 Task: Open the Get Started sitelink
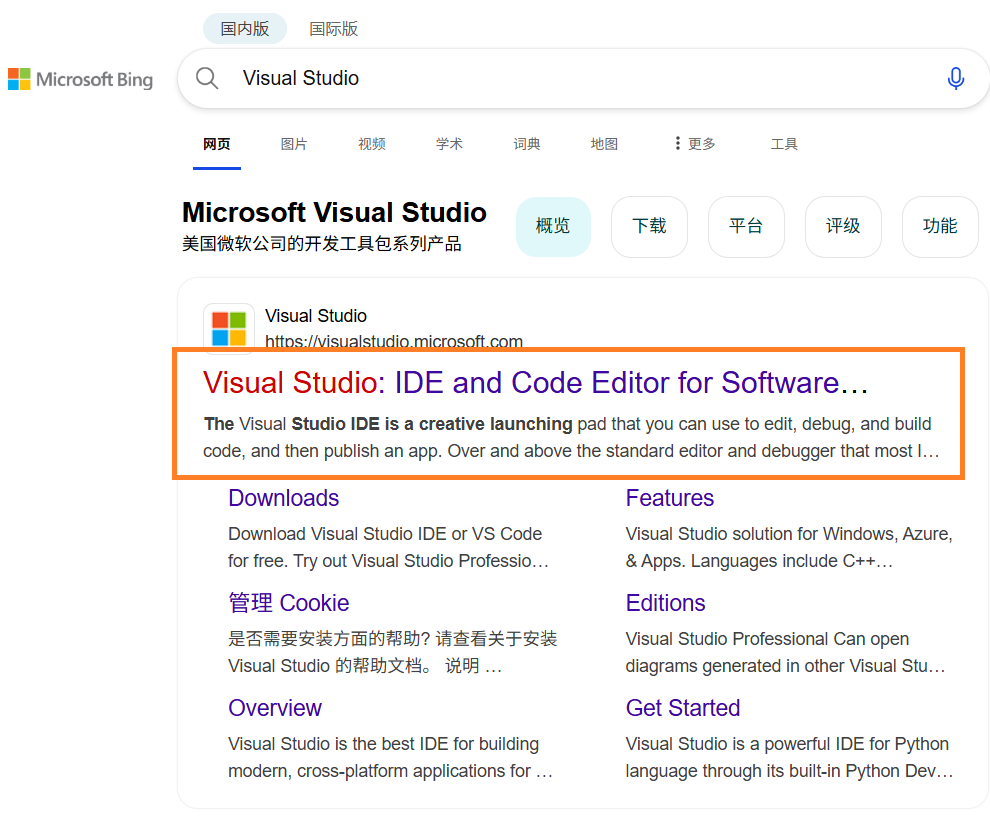pos(683,708)
